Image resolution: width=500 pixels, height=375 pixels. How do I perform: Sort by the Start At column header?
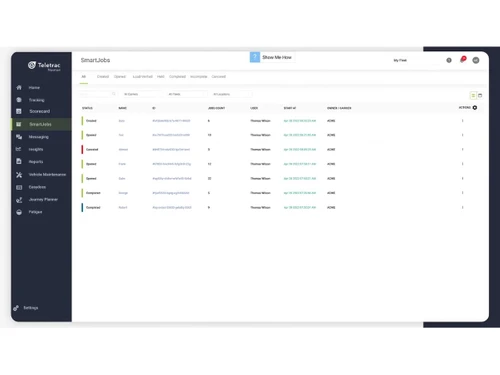(x=290, y=108)
